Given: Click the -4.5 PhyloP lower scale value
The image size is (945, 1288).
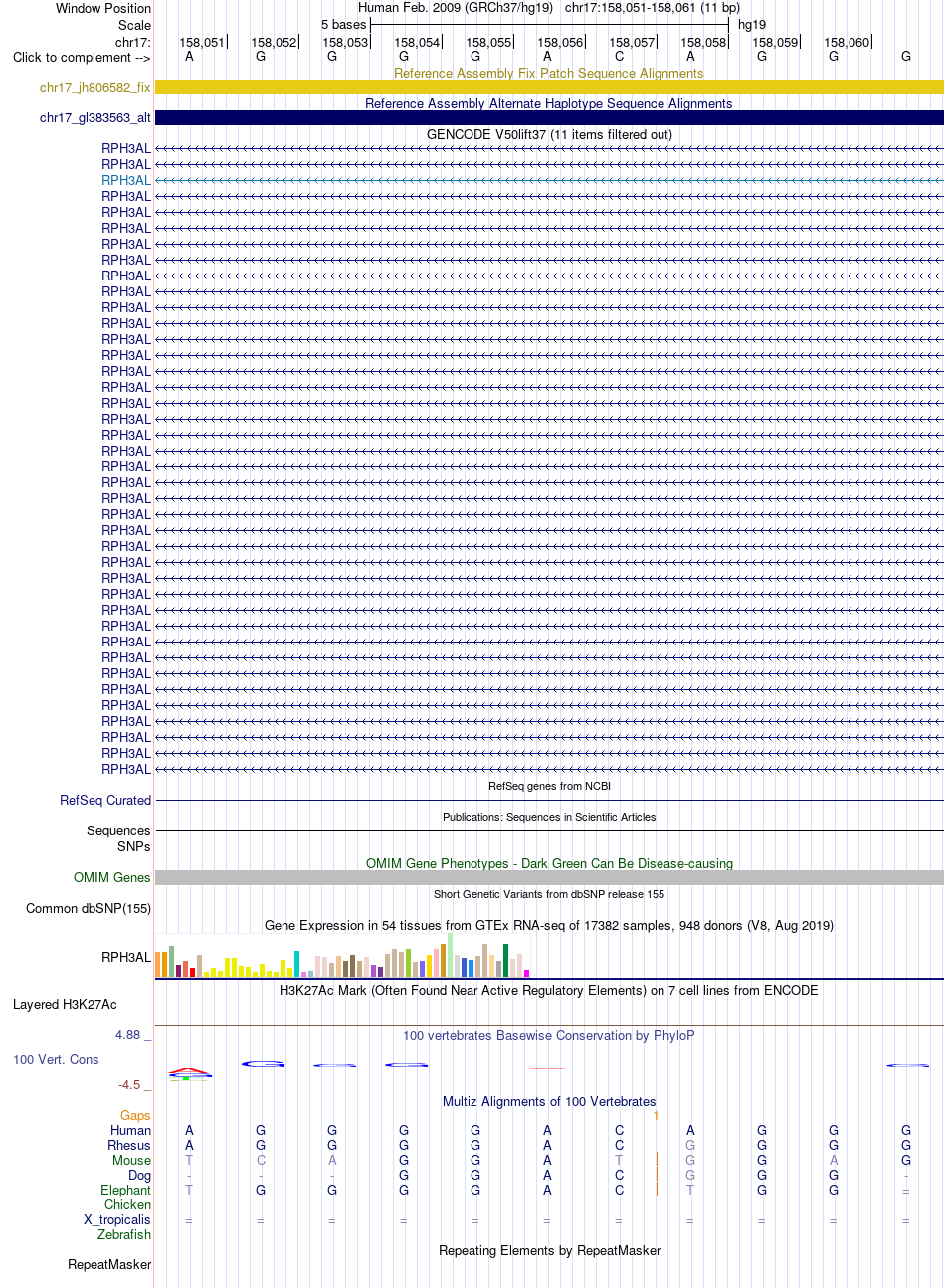Looking at the screenshot, I should (135, 1084).
